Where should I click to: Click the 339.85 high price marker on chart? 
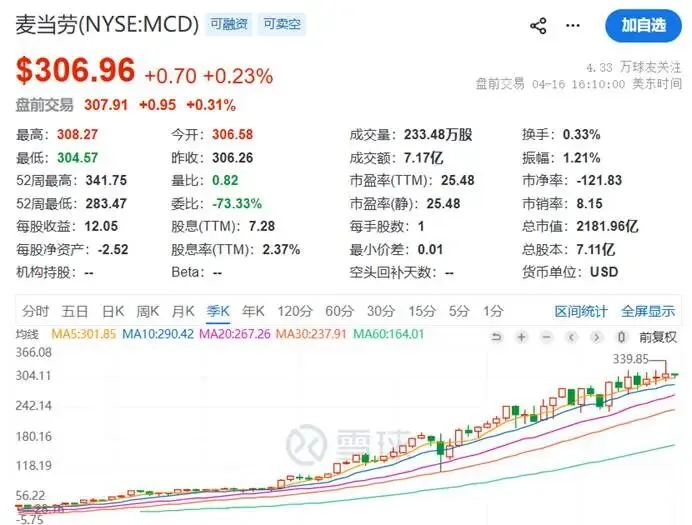pos(630,360)
